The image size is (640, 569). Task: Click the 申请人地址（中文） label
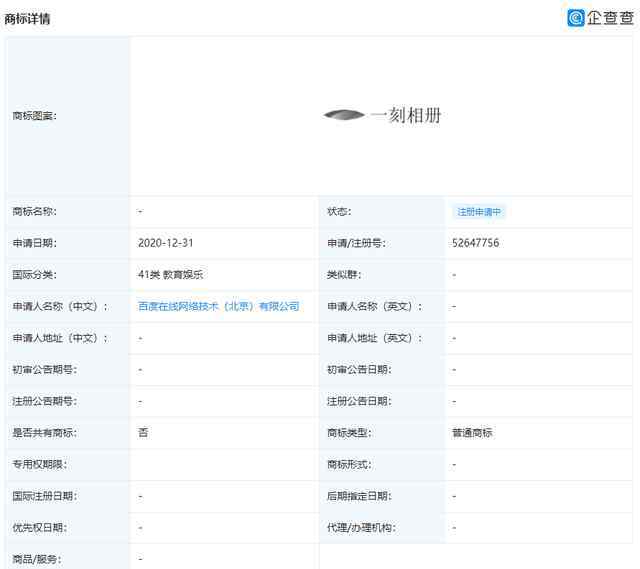[60, 338]
